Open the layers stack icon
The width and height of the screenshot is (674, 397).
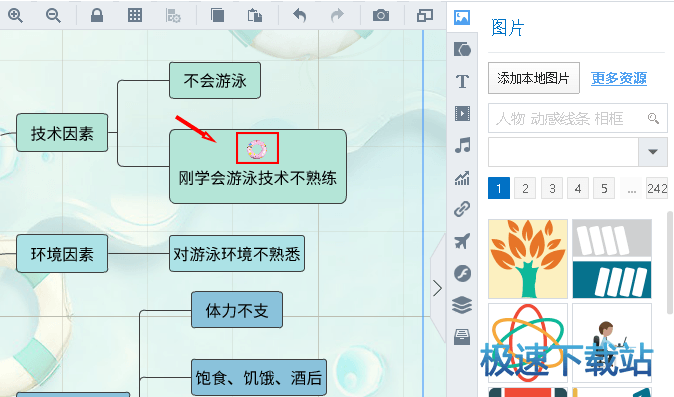coord(462,305)
